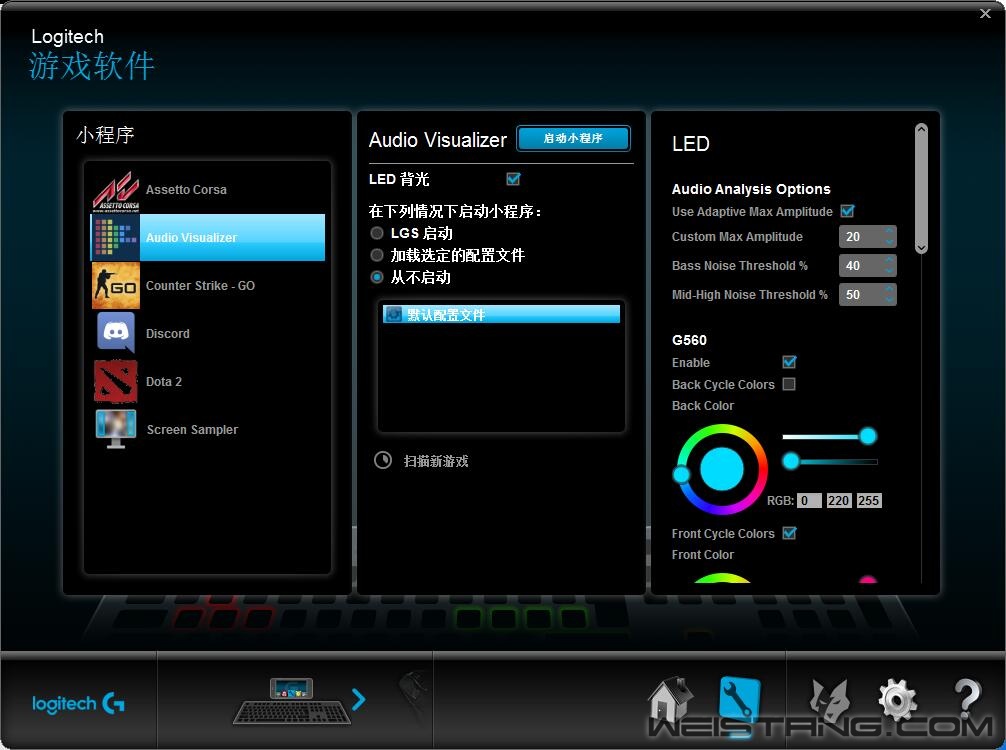Click the Back Color hue wheel ring
The width and height of the screenshot is (1006, 750).
coord(721,429)
